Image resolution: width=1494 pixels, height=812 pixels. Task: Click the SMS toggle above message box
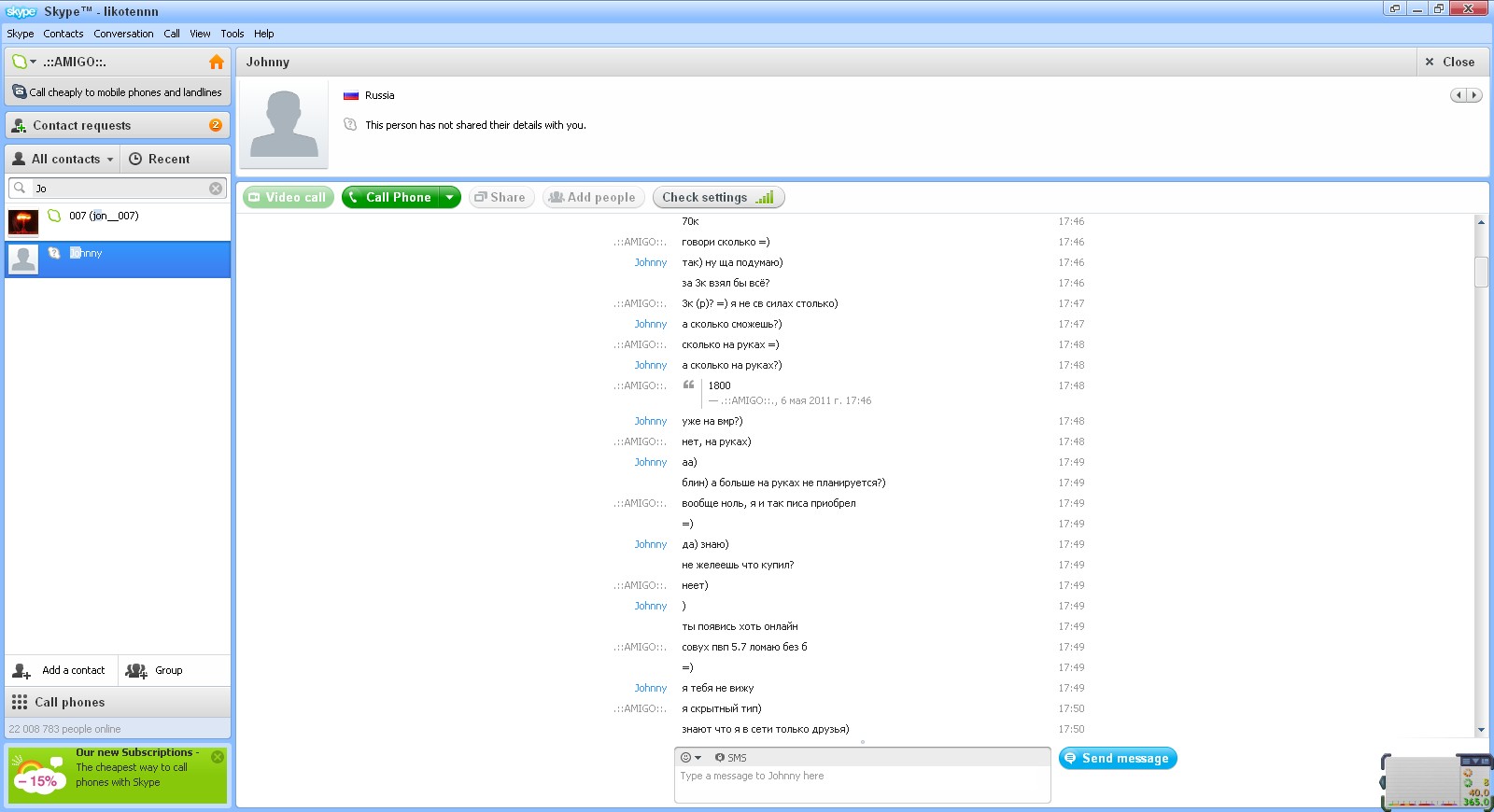point(730,758)
